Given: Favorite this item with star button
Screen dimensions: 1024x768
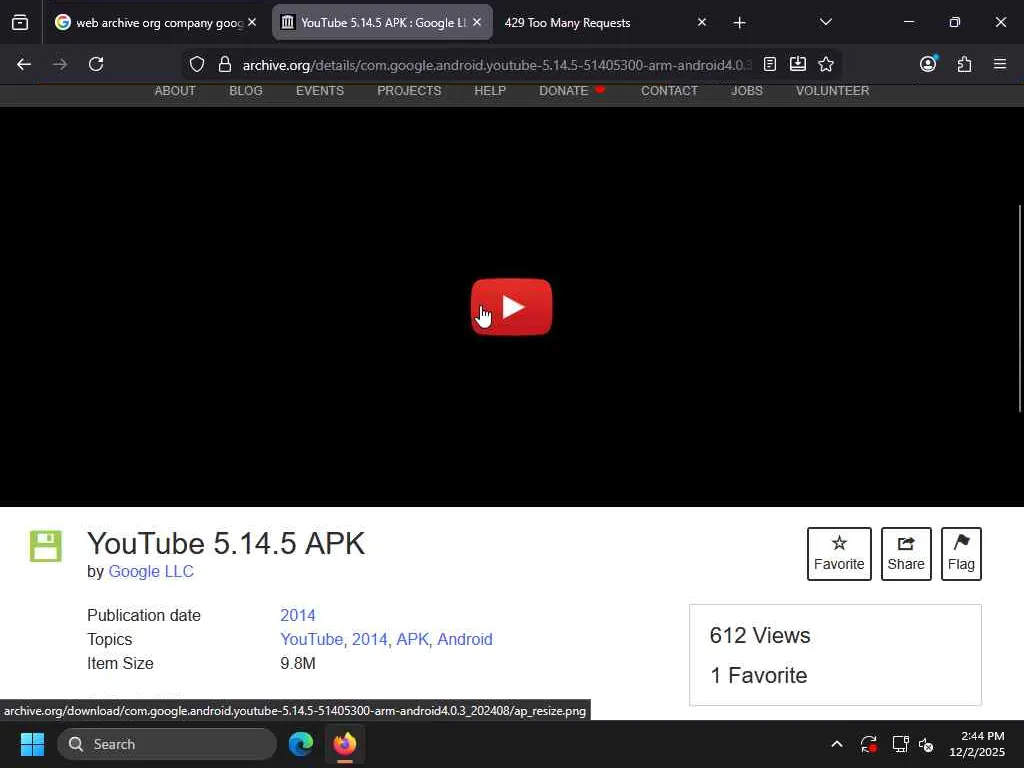Looking at the screenshot, I should pyautogui.click(x=839, y=554).
